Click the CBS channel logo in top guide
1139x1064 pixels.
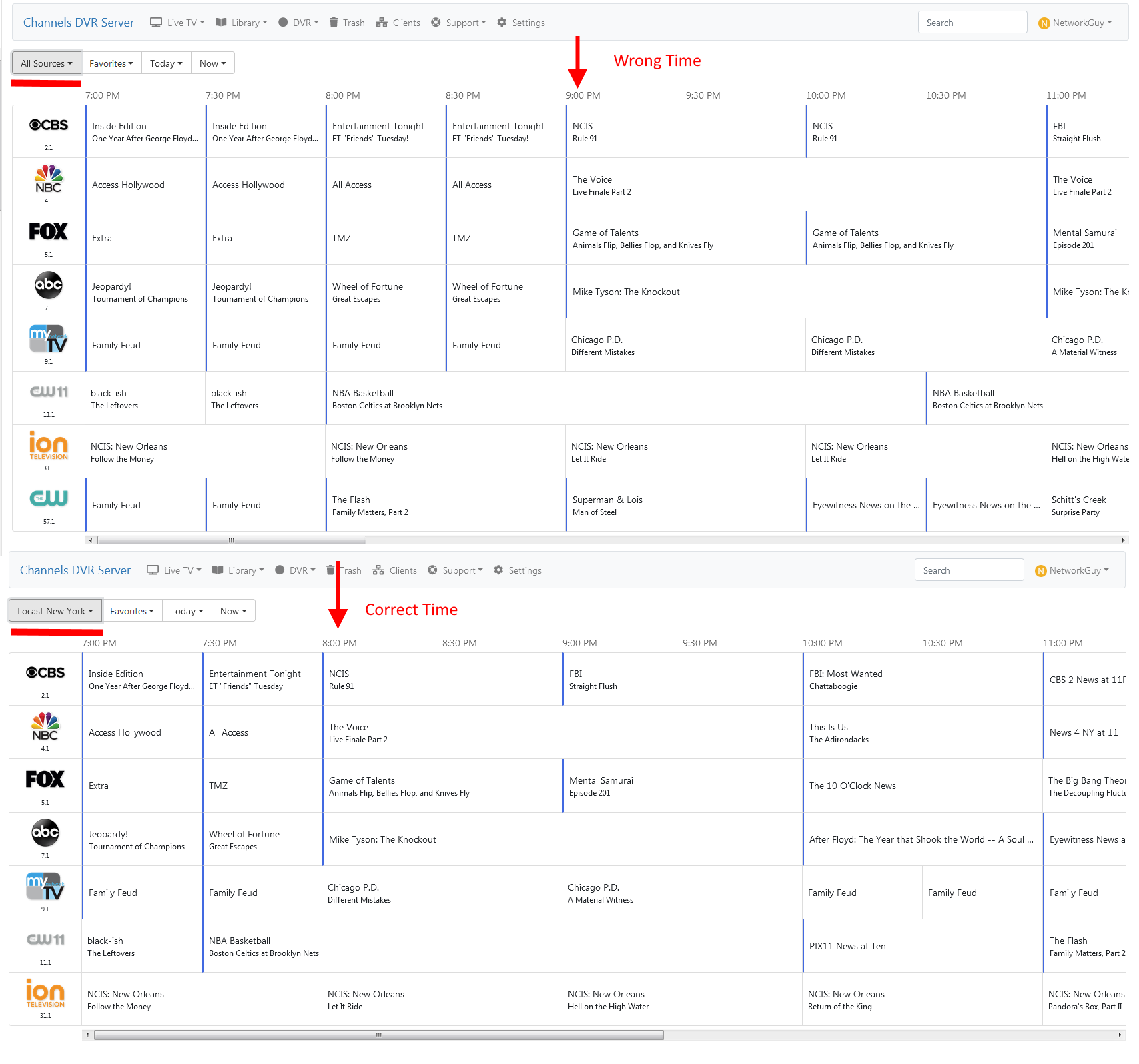point(48,125)
